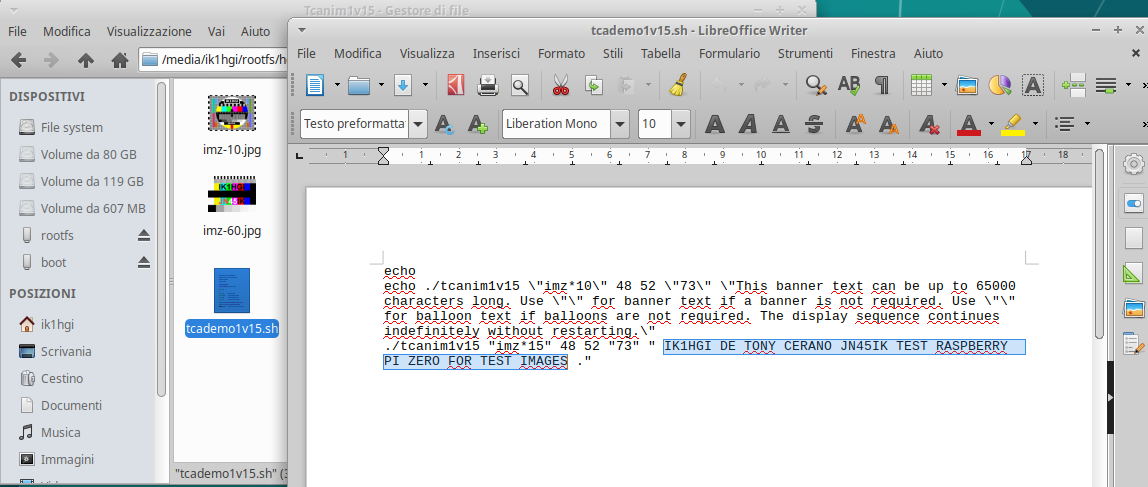1148x487 pixels.
Task: Apply red font color swatch
Action: (x=969, y=124)
